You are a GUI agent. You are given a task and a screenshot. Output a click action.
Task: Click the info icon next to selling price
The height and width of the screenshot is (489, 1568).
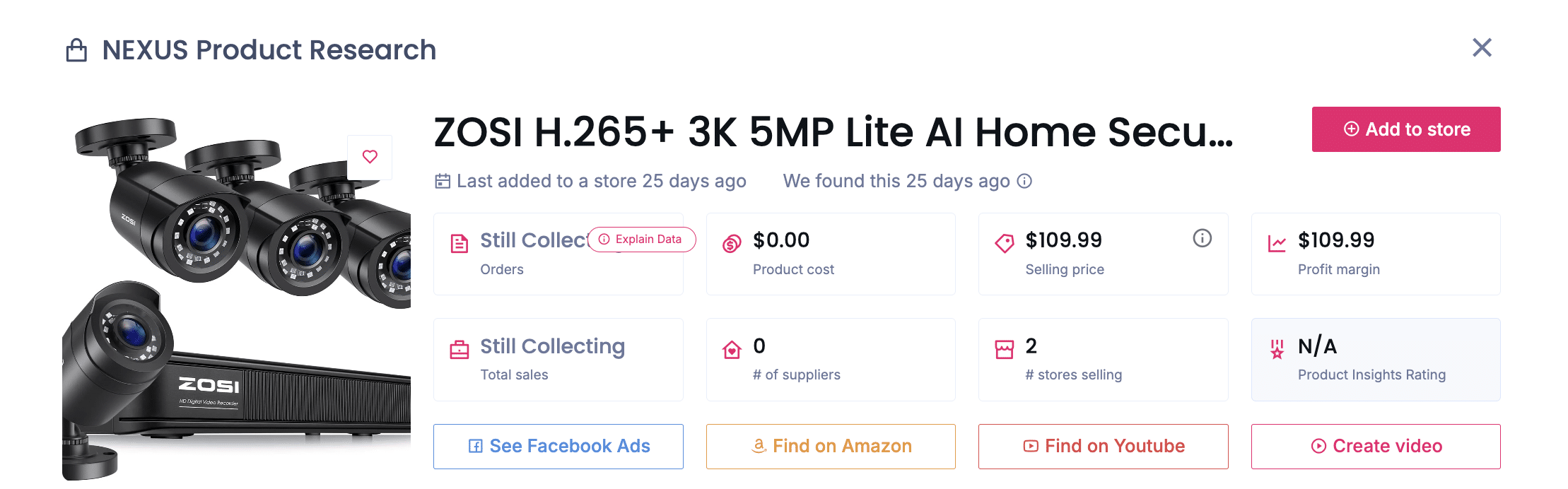(1202, 238)
